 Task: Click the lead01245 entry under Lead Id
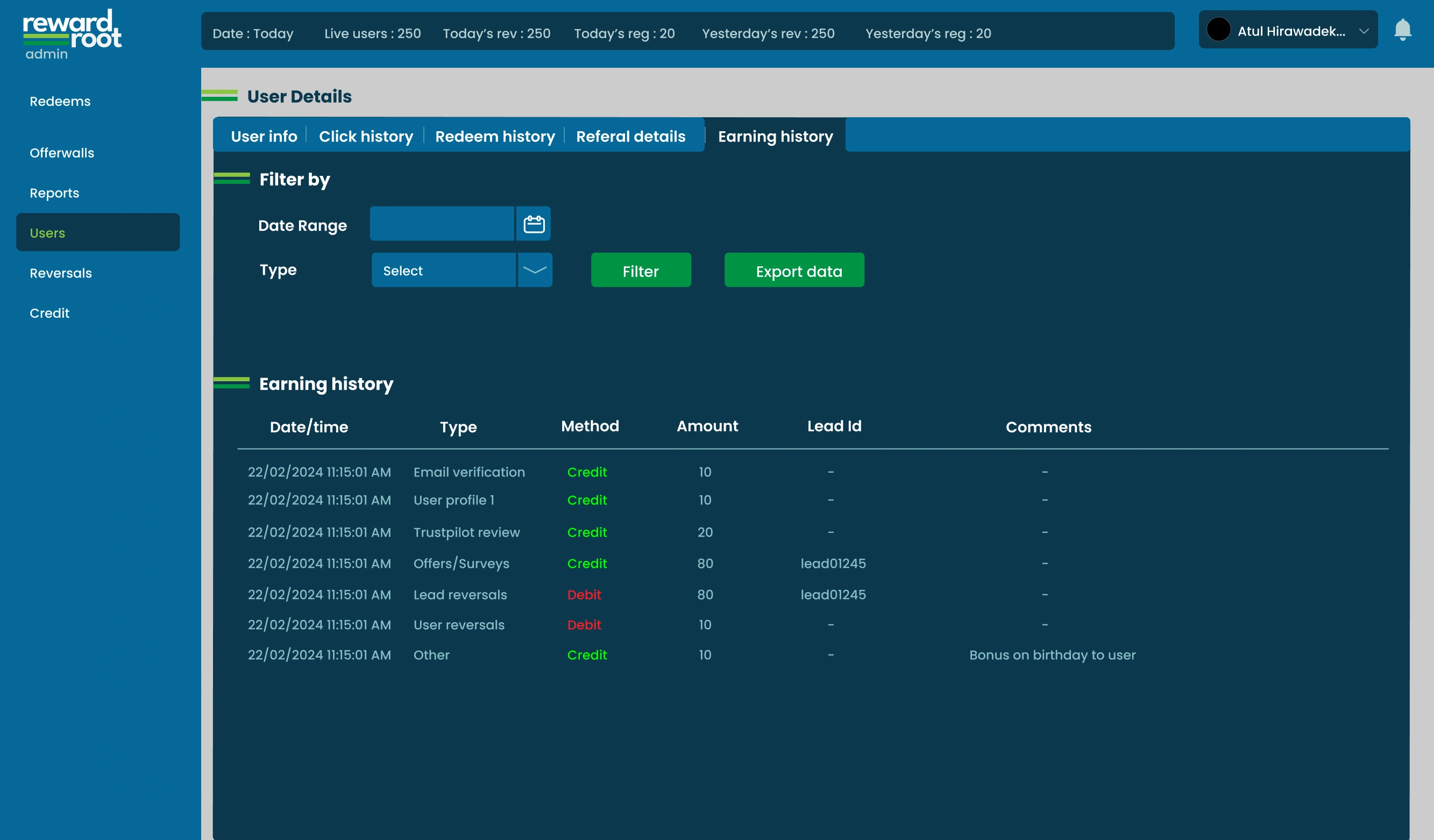point(833,564)
